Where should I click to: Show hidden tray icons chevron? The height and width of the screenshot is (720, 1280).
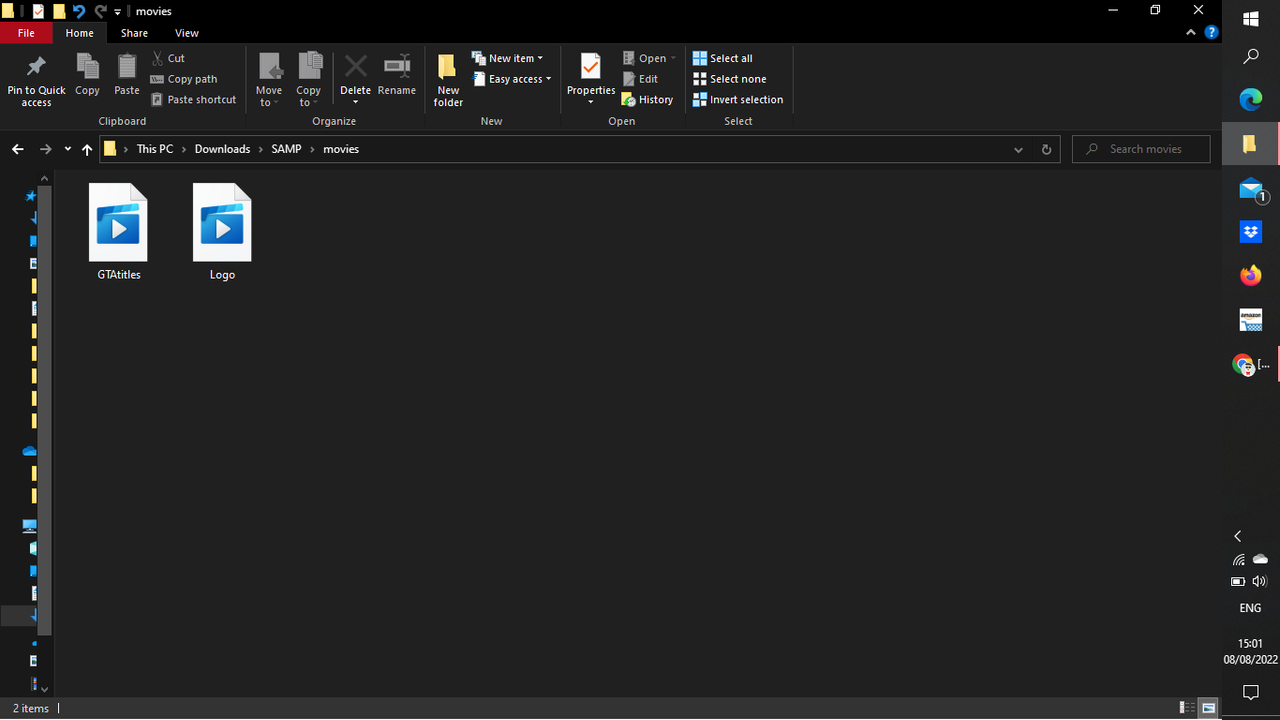(1238, 536)
